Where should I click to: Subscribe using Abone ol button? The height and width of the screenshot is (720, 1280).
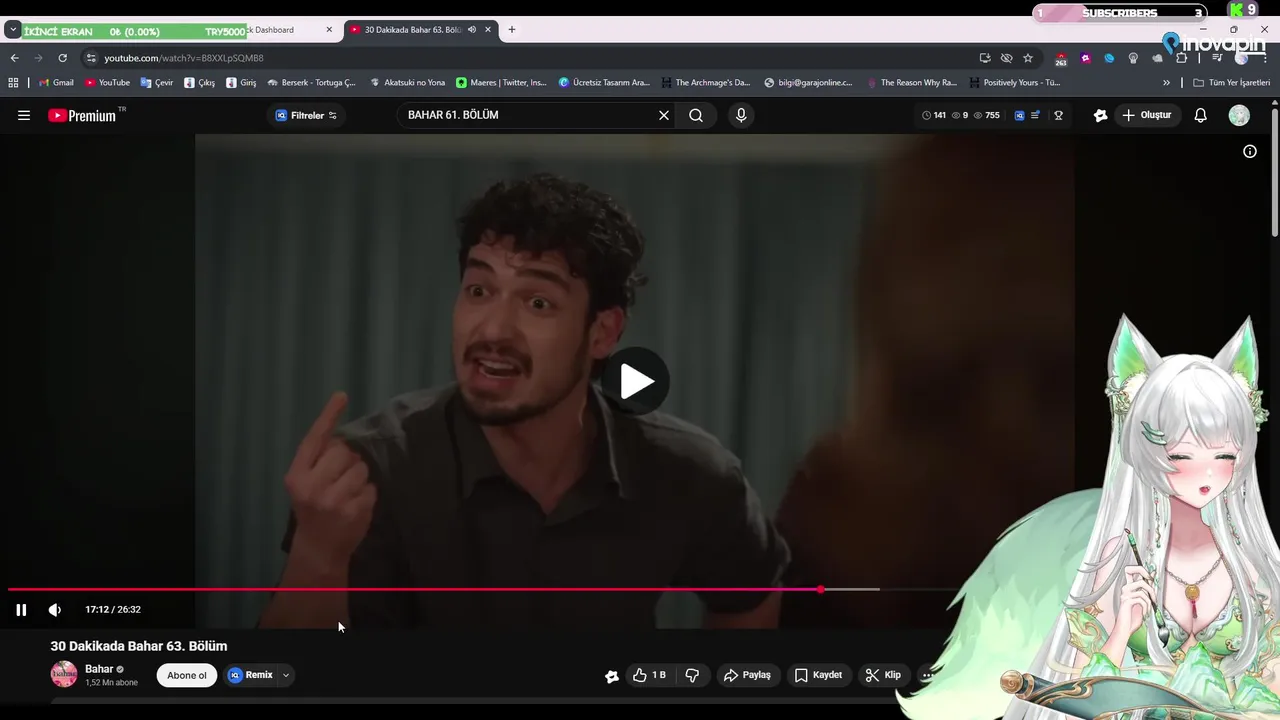click(x=187, y=675)
